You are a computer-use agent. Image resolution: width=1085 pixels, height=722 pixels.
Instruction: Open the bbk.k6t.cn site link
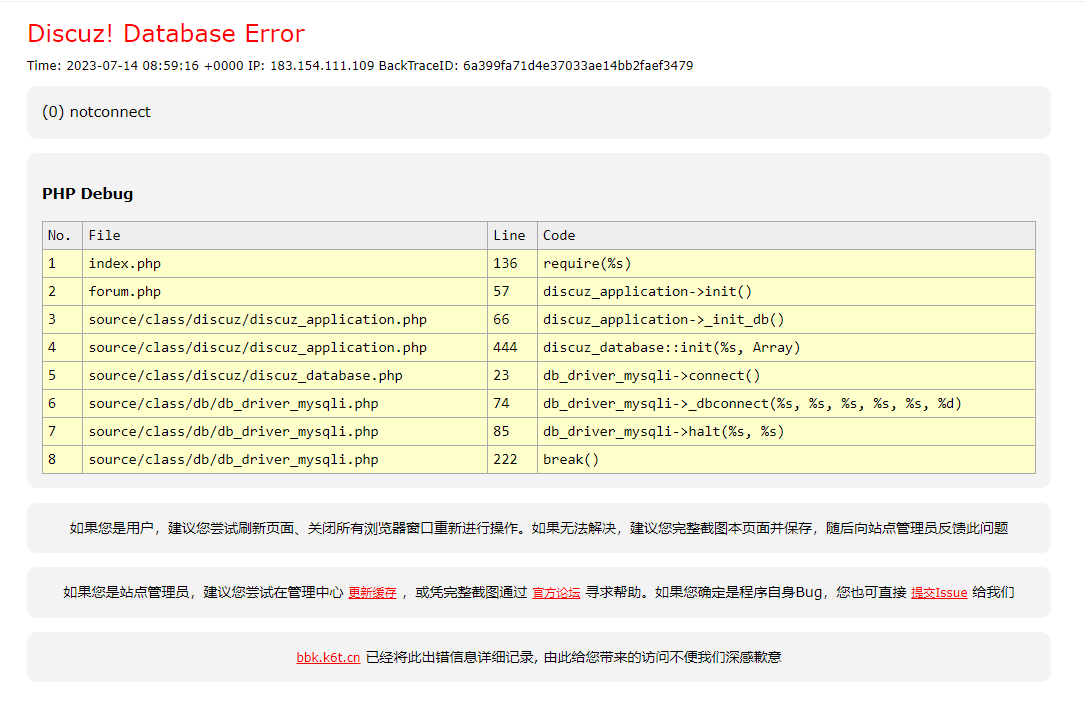[328, 657]
